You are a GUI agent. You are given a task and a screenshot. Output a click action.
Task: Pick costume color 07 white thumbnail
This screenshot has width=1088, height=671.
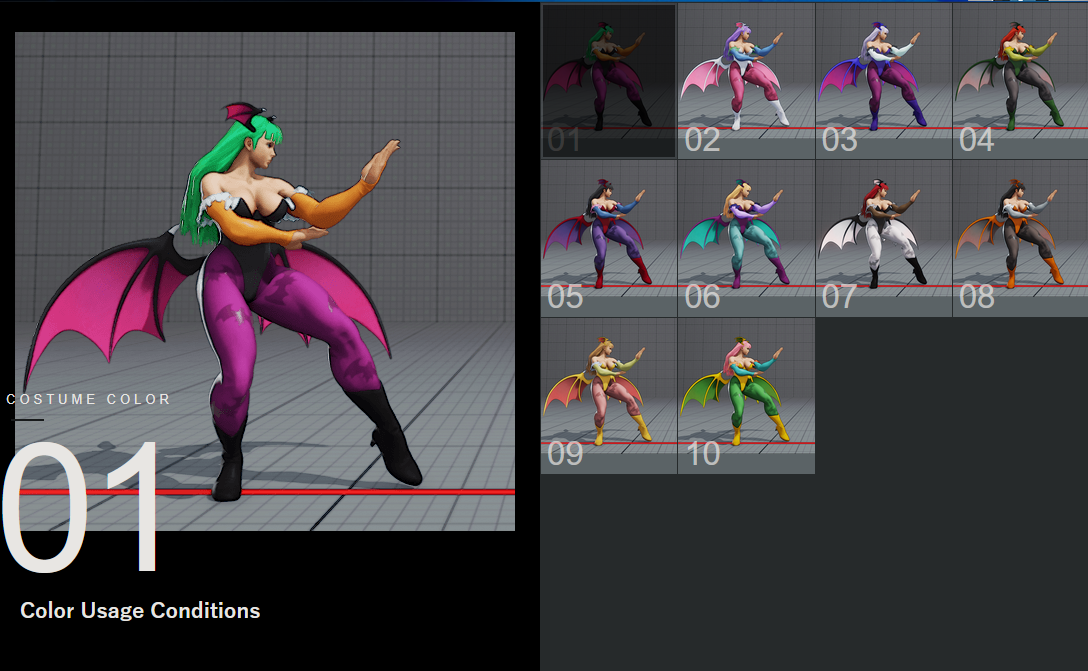pos(883,239)
